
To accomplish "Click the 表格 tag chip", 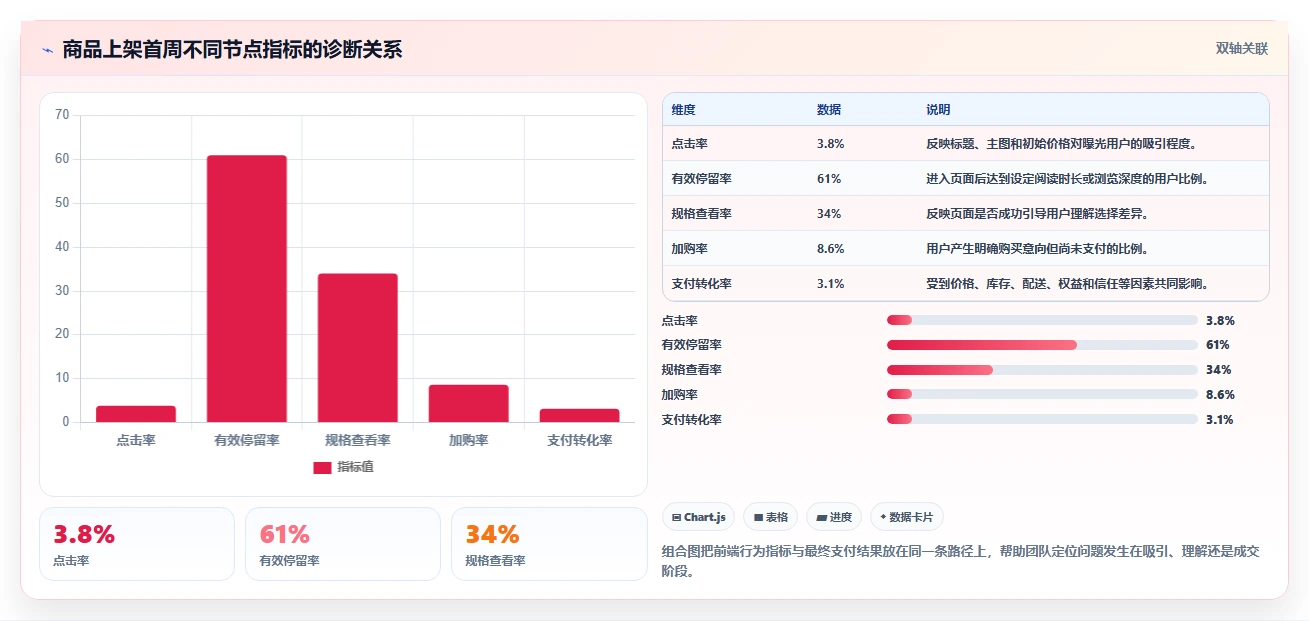I will 770,517.
